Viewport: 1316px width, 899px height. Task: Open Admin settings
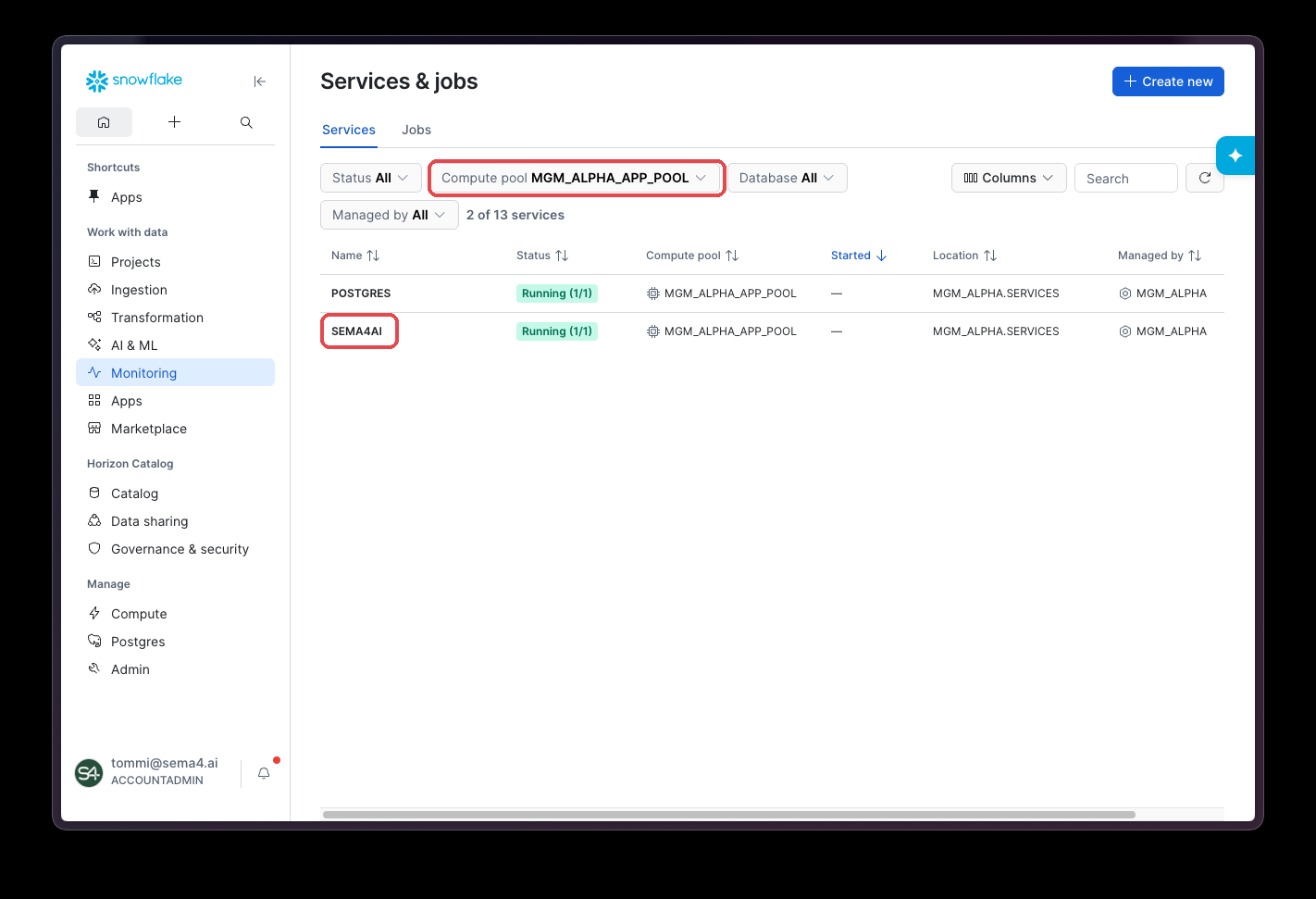point(175,669)
